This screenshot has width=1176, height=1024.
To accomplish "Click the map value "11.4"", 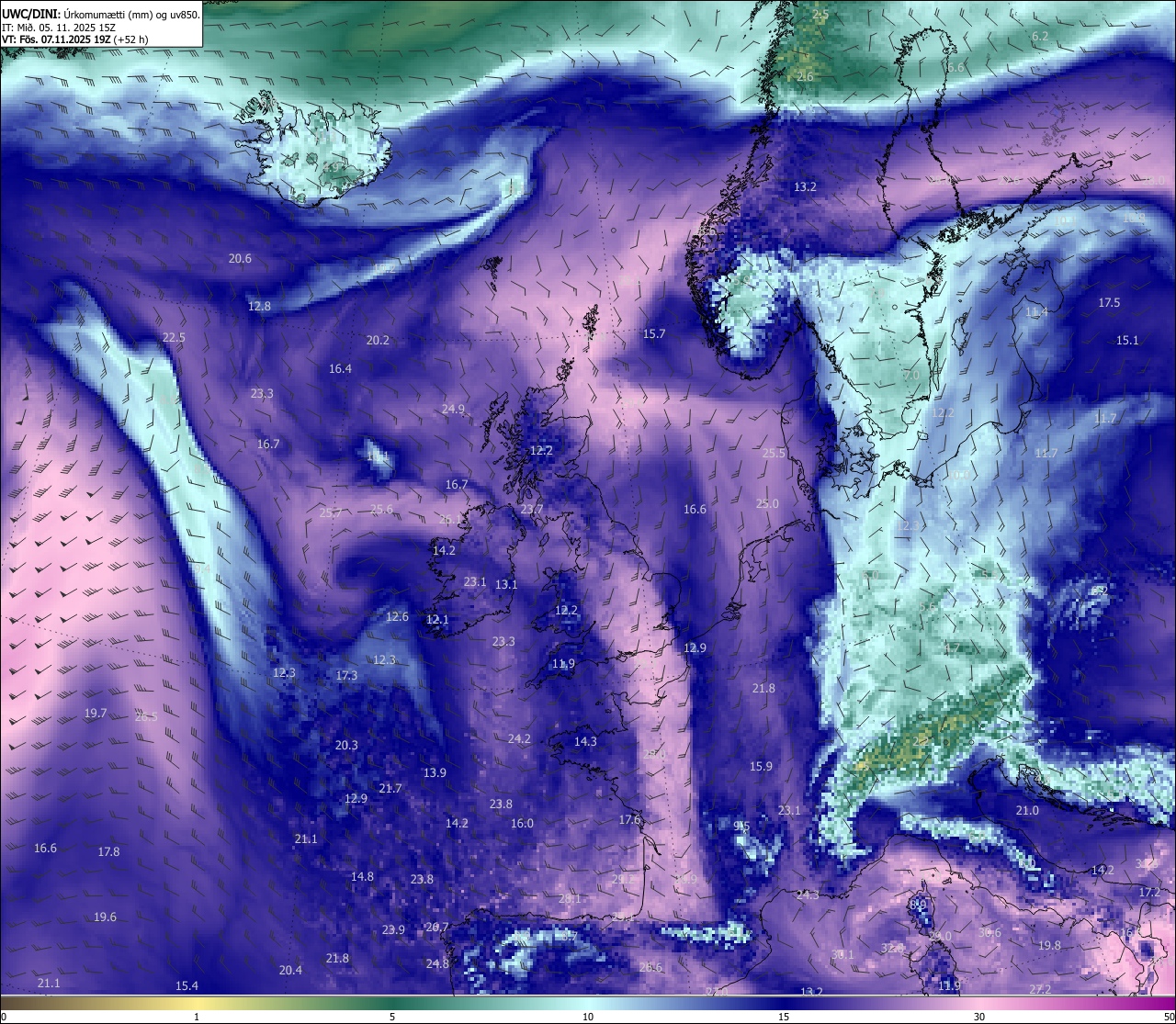I will [1036, 312].
